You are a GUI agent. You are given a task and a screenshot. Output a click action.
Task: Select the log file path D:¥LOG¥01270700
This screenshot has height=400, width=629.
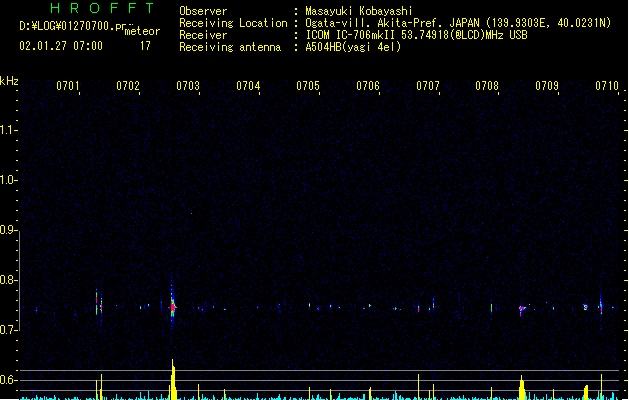69,26
